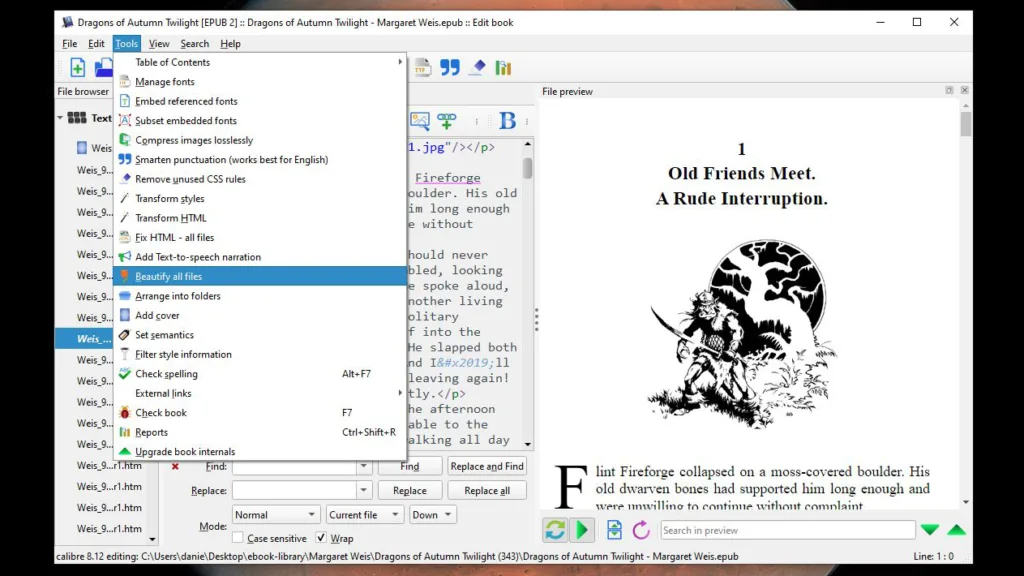Open the Normal mode dropdown

tap(275, 514)
